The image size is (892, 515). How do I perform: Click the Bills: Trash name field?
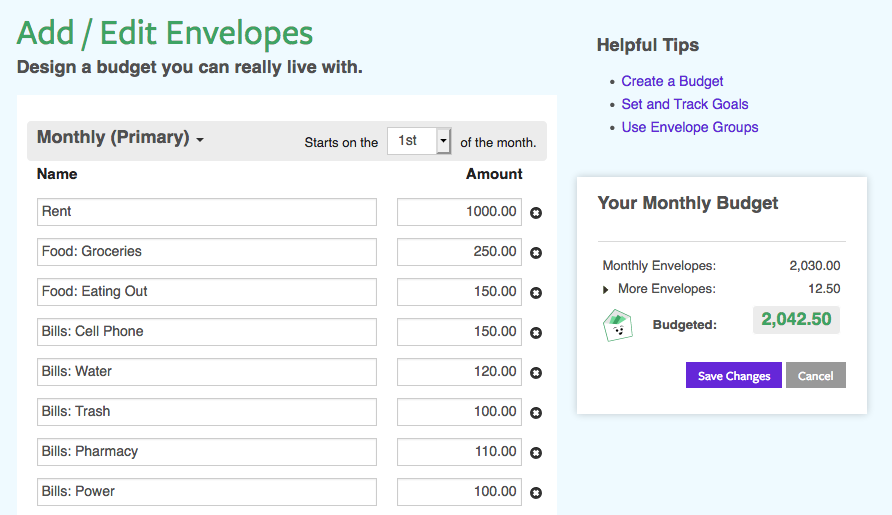pos(207,411)
